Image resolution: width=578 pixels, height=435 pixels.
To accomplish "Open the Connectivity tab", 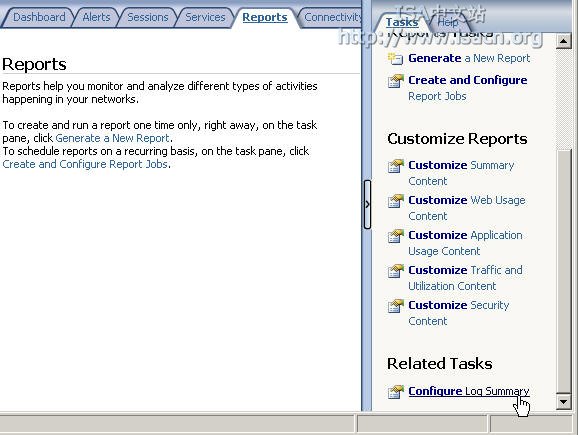I will (x=332, y=17).
